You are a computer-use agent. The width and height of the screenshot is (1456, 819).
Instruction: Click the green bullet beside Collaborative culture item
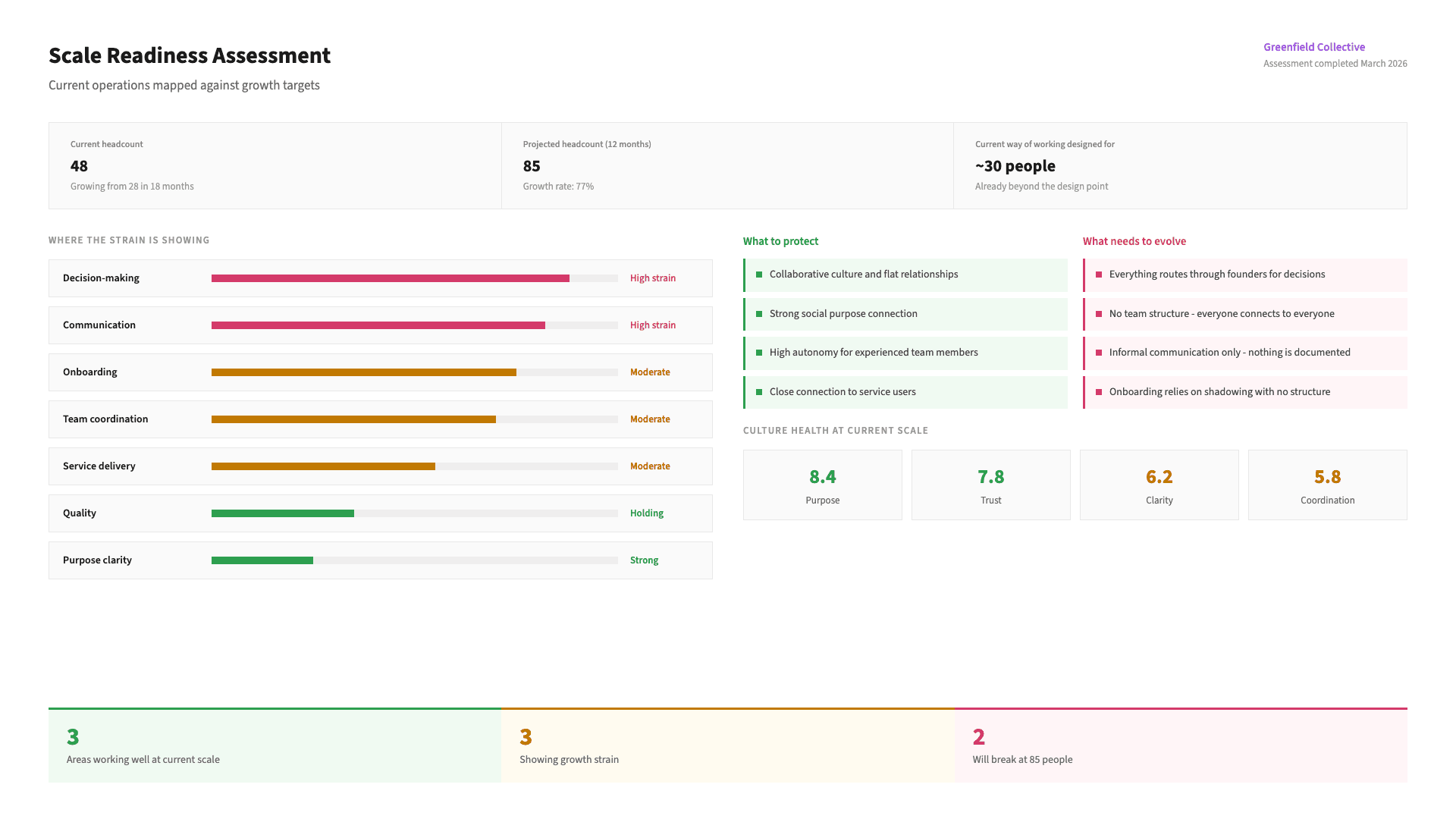[759, 275]
